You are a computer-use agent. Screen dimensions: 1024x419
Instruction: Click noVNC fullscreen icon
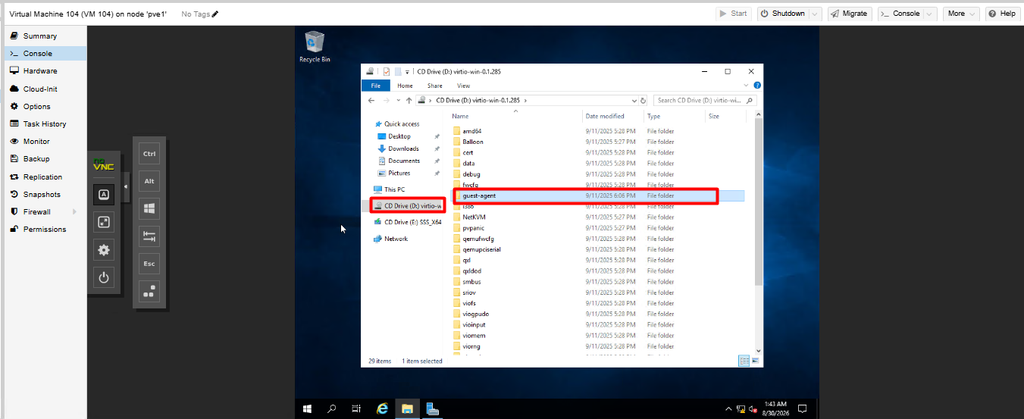(x=103, y=222)
